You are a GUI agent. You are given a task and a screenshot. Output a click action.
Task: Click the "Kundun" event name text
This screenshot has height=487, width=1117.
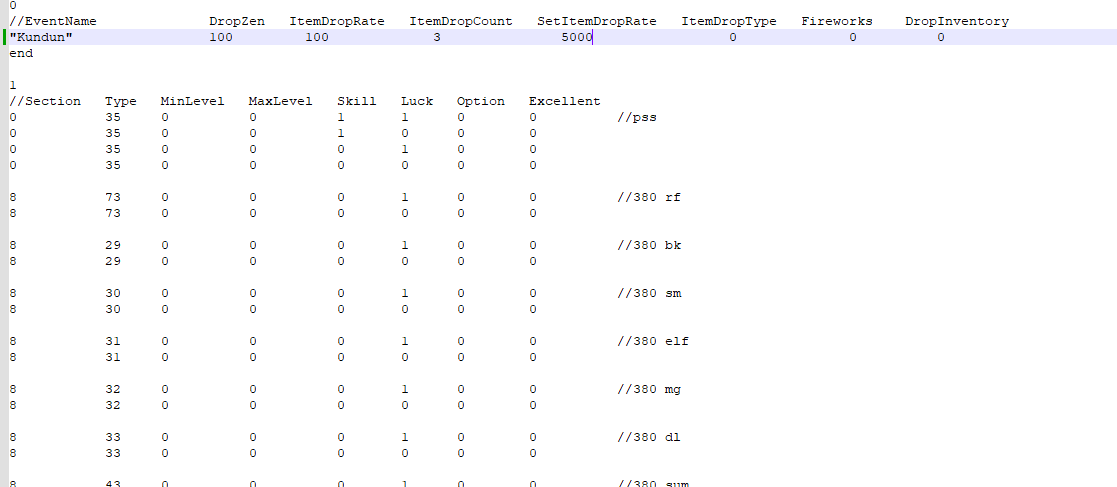tap(41, 37)
